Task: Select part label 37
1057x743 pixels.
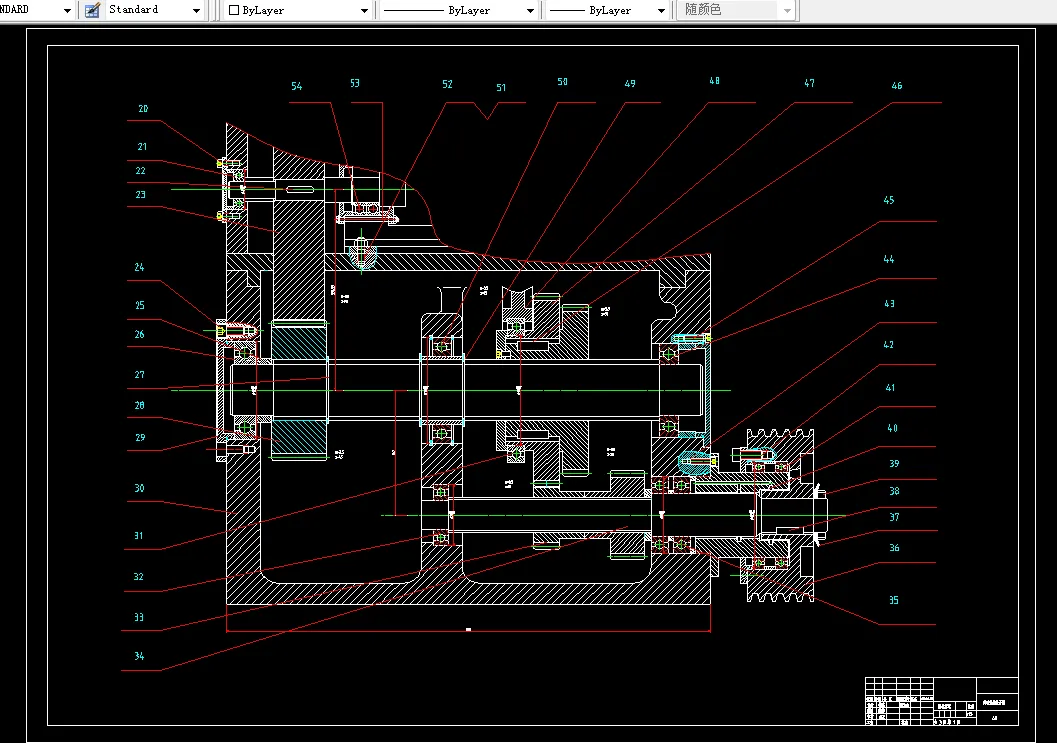Action: [x=894, y=517]
